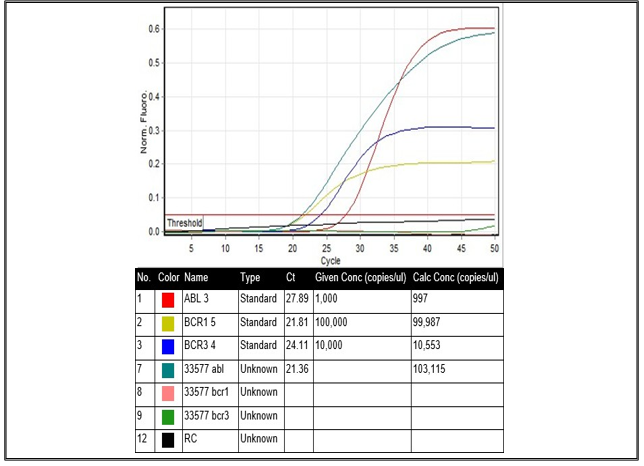This screenshot has width=644, height=466.
Task: Click the black RC color swatch
Action: (x=168, y=440)
